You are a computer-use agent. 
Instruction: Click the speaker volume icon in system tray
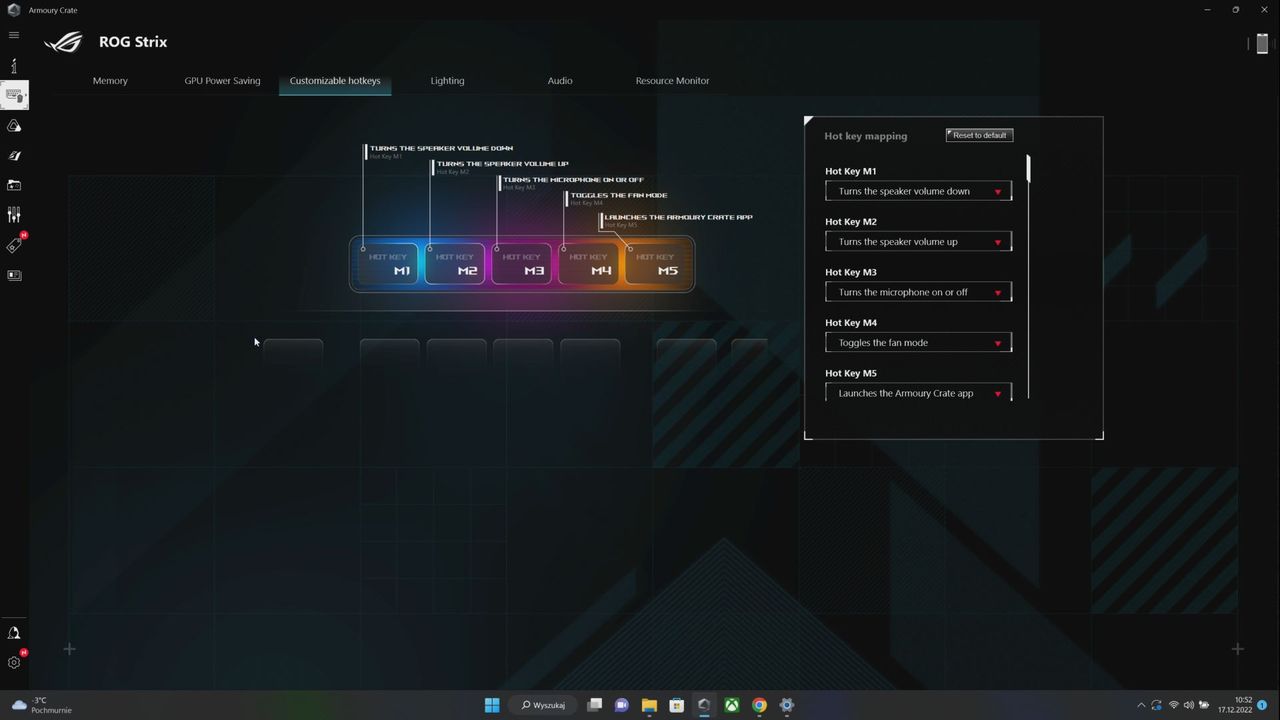point(1189,705)
